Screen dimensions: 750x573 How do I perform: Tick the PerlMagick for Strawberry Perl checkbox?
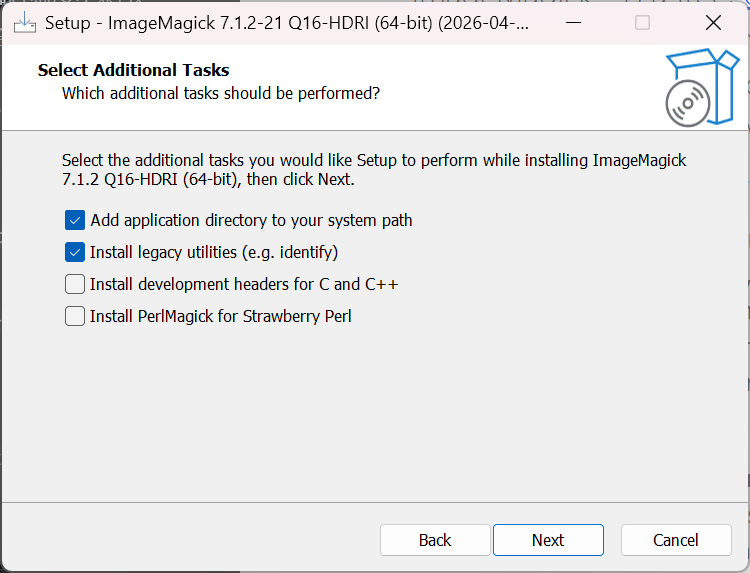(75, 316)
